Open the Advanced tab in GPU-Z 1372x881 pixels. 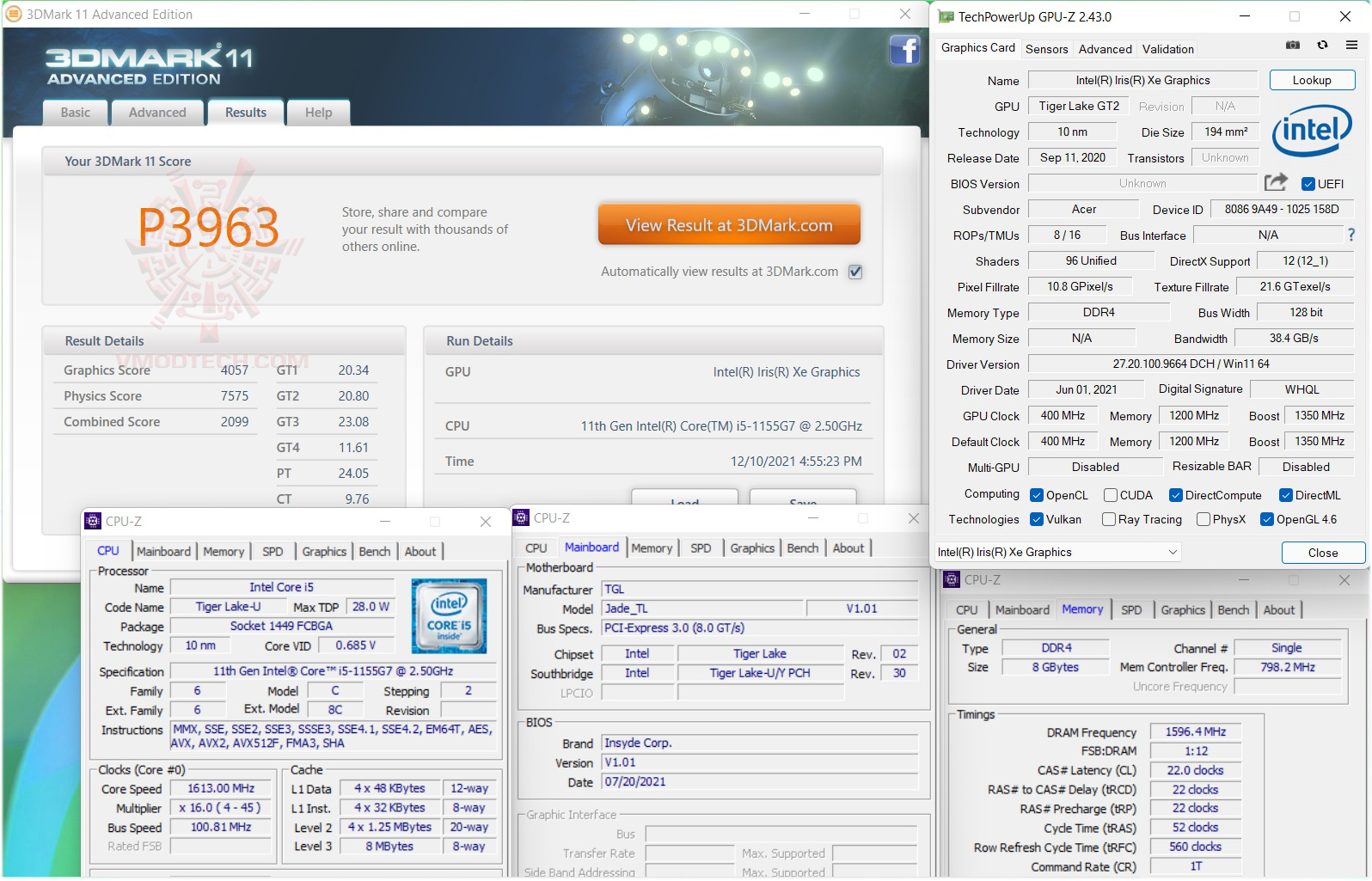(x=1106, y=49)
